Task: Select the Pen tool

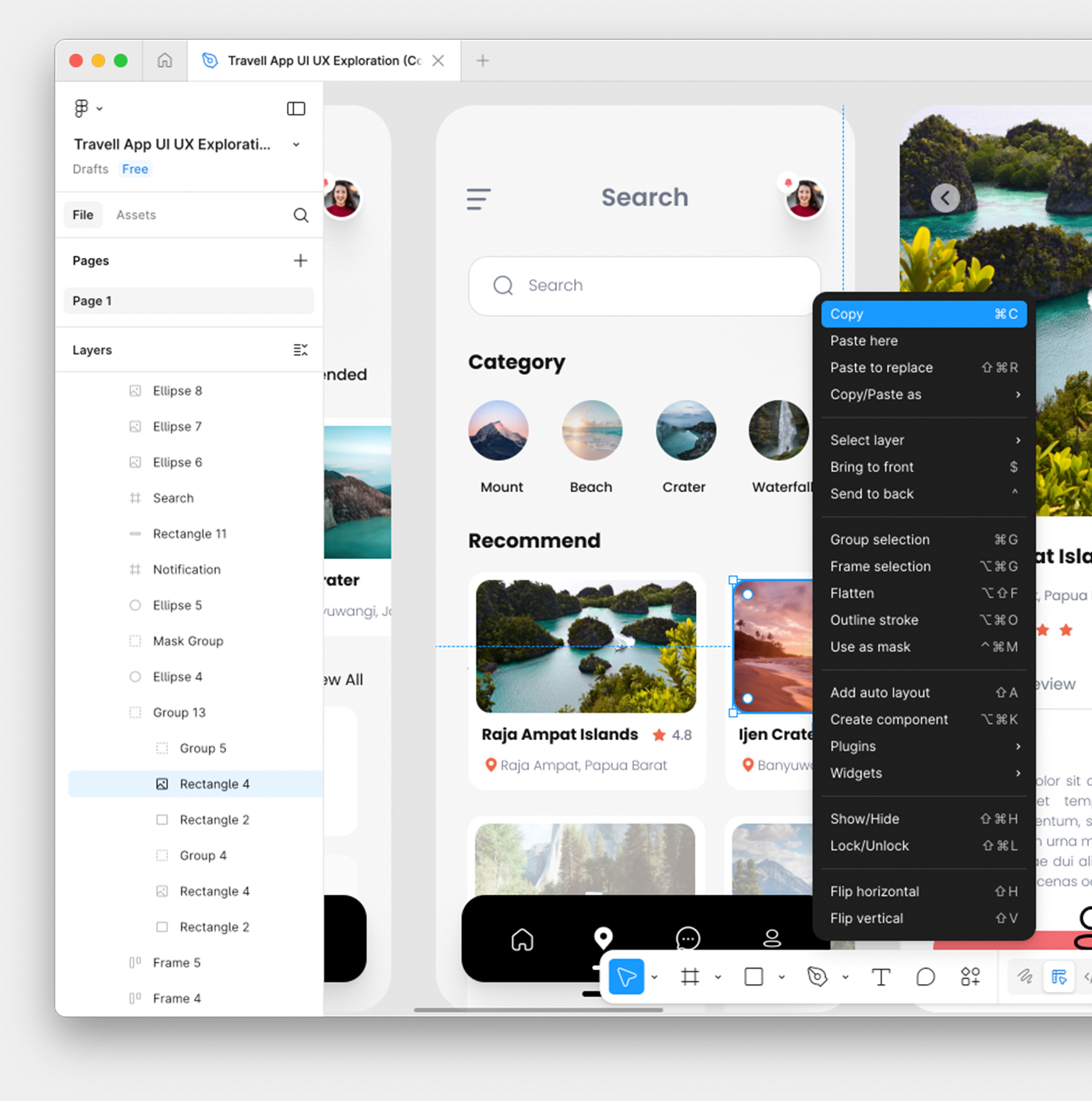Action: coord(817,977)
